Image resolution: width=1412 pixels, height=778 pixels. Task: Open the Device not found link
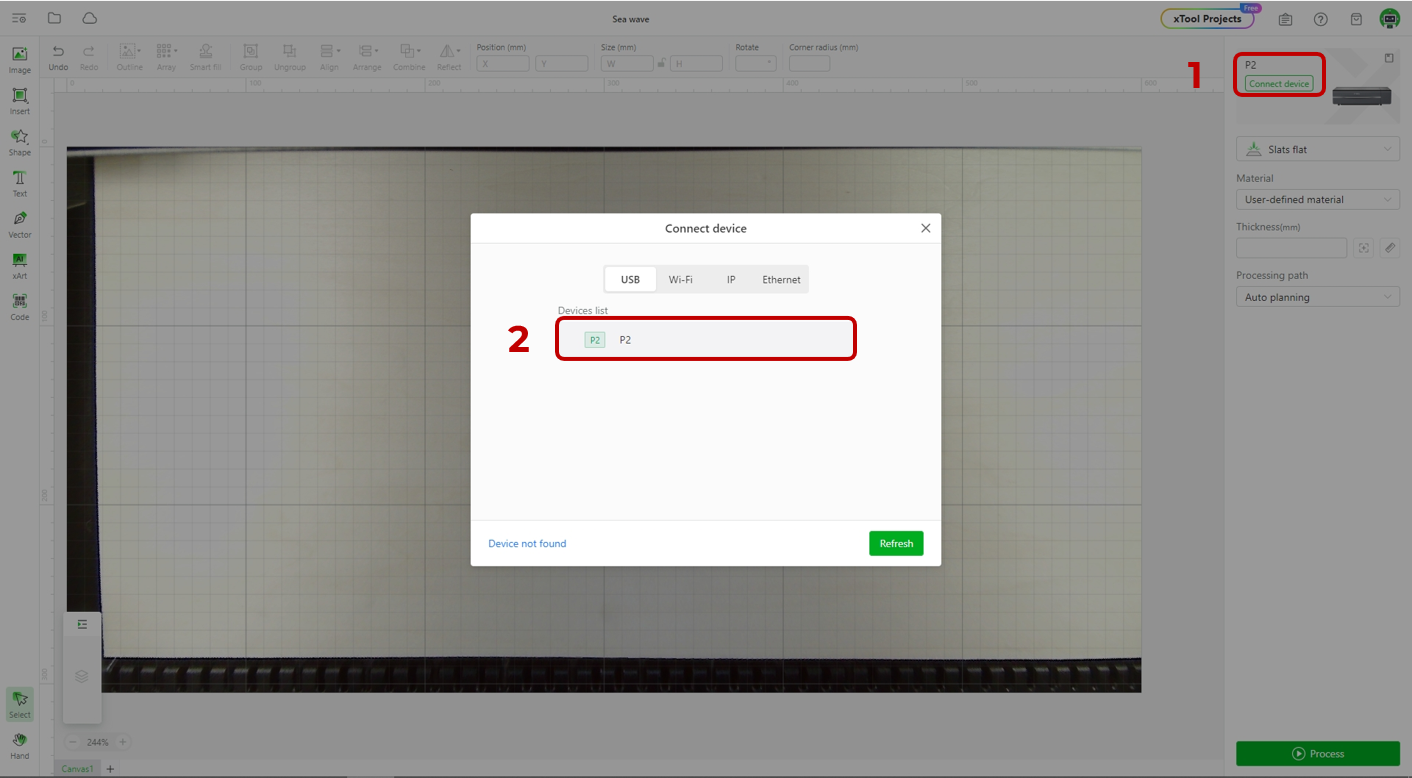[x=527, y=544]
